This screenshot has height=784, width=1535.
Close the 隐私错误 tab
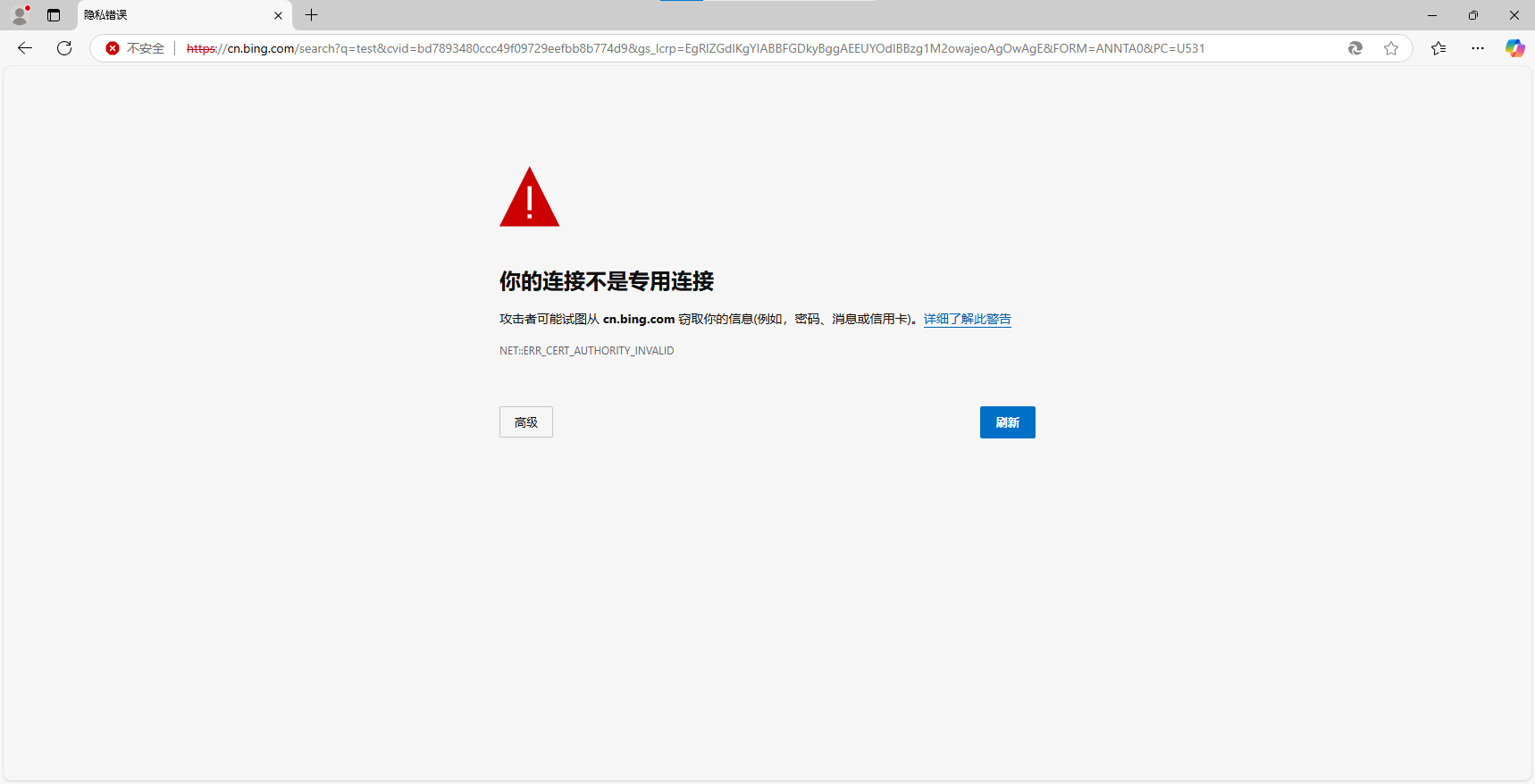click(x=278, y=15)
